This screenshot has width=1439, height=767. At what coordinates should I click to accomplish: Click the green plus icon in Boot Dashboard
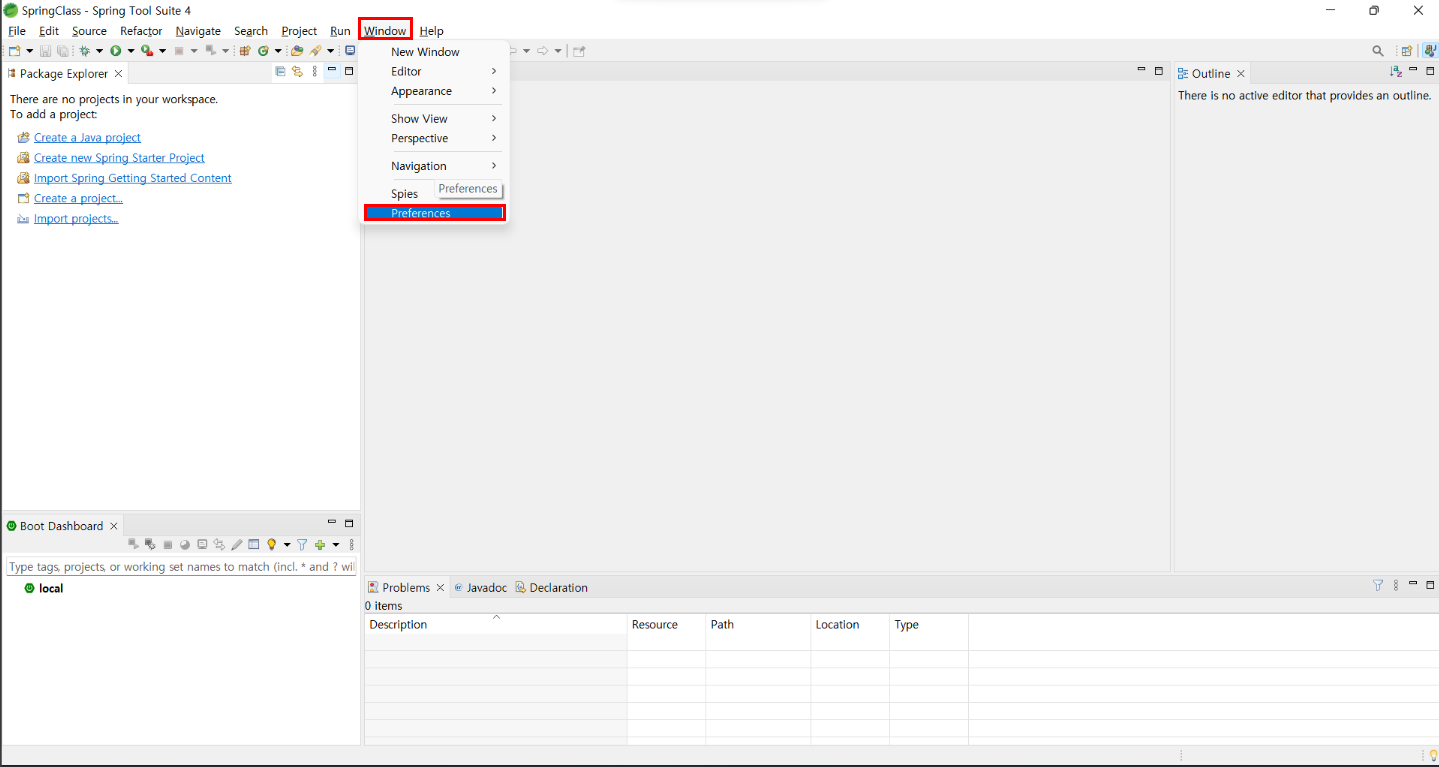click(x=320, y=545)
